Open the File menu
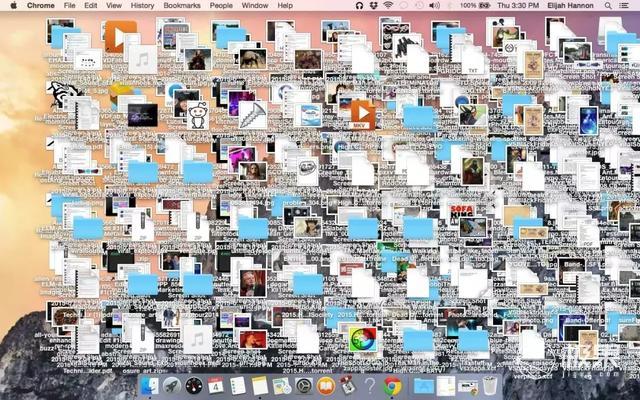 [69, 5]
